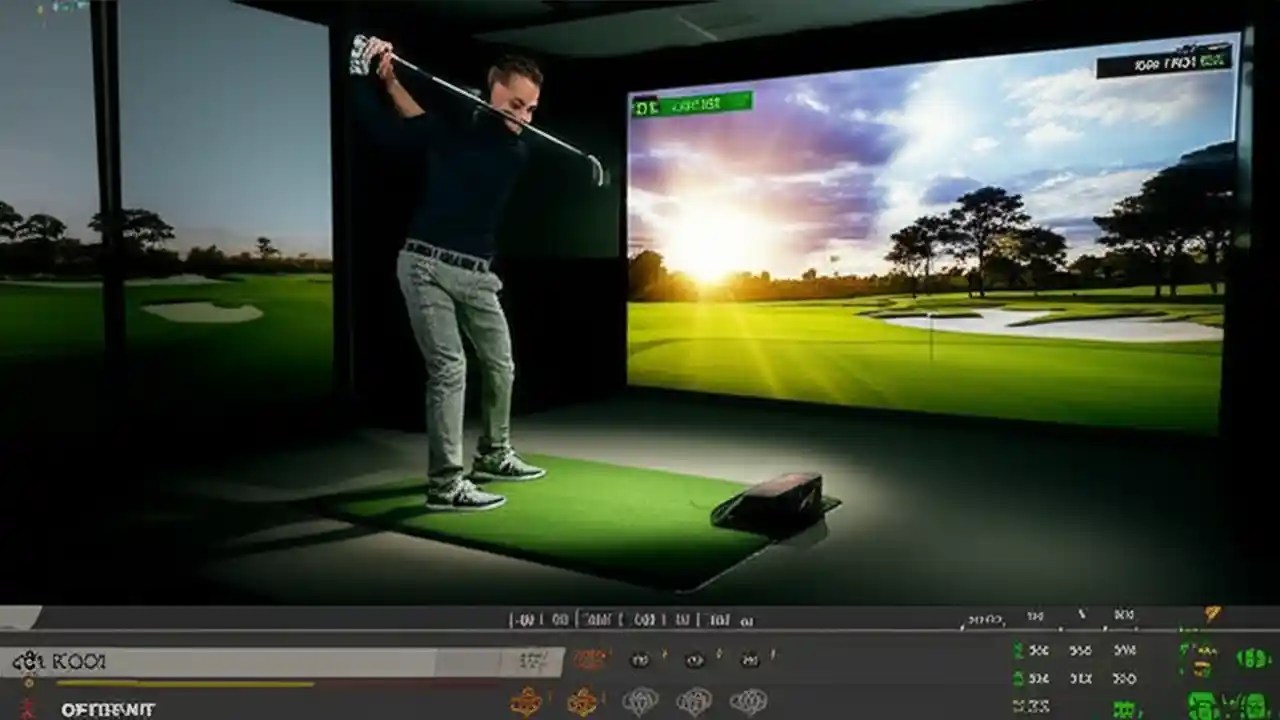Toggle the green marker next to the 500 stat
1280x720 pixels.
[1019, 651]
